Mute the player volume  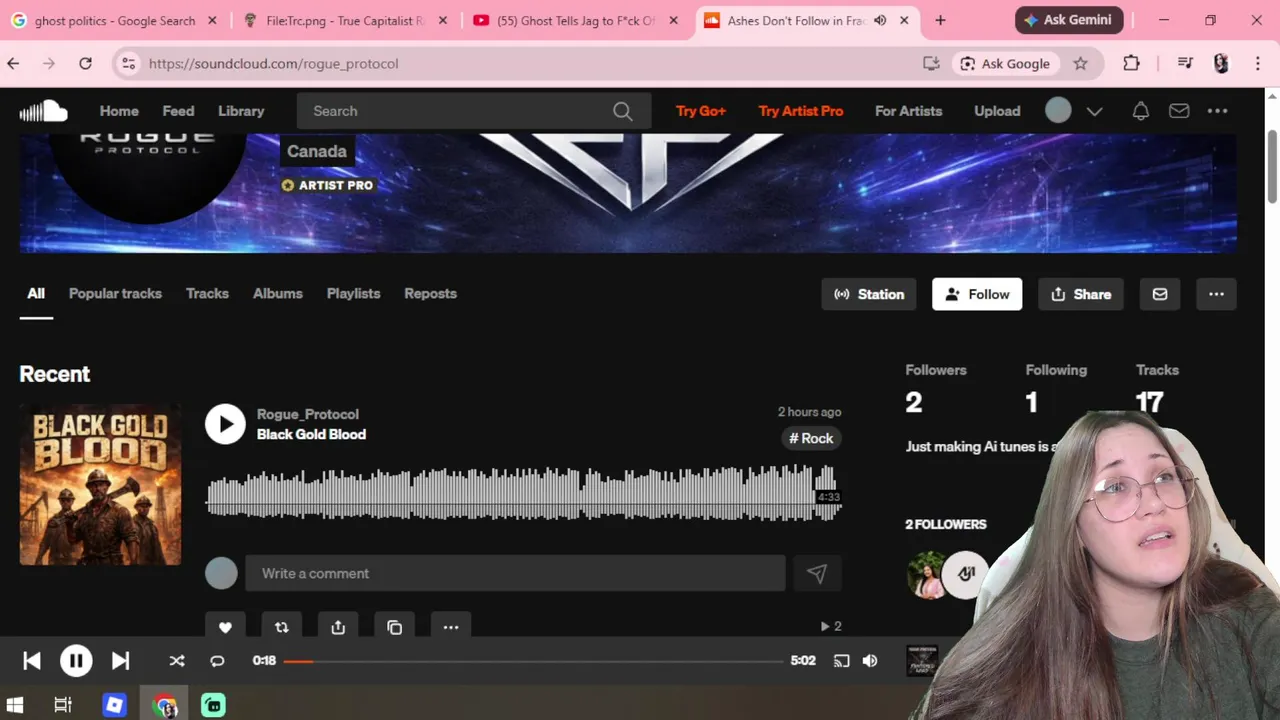tap(870, 660)
